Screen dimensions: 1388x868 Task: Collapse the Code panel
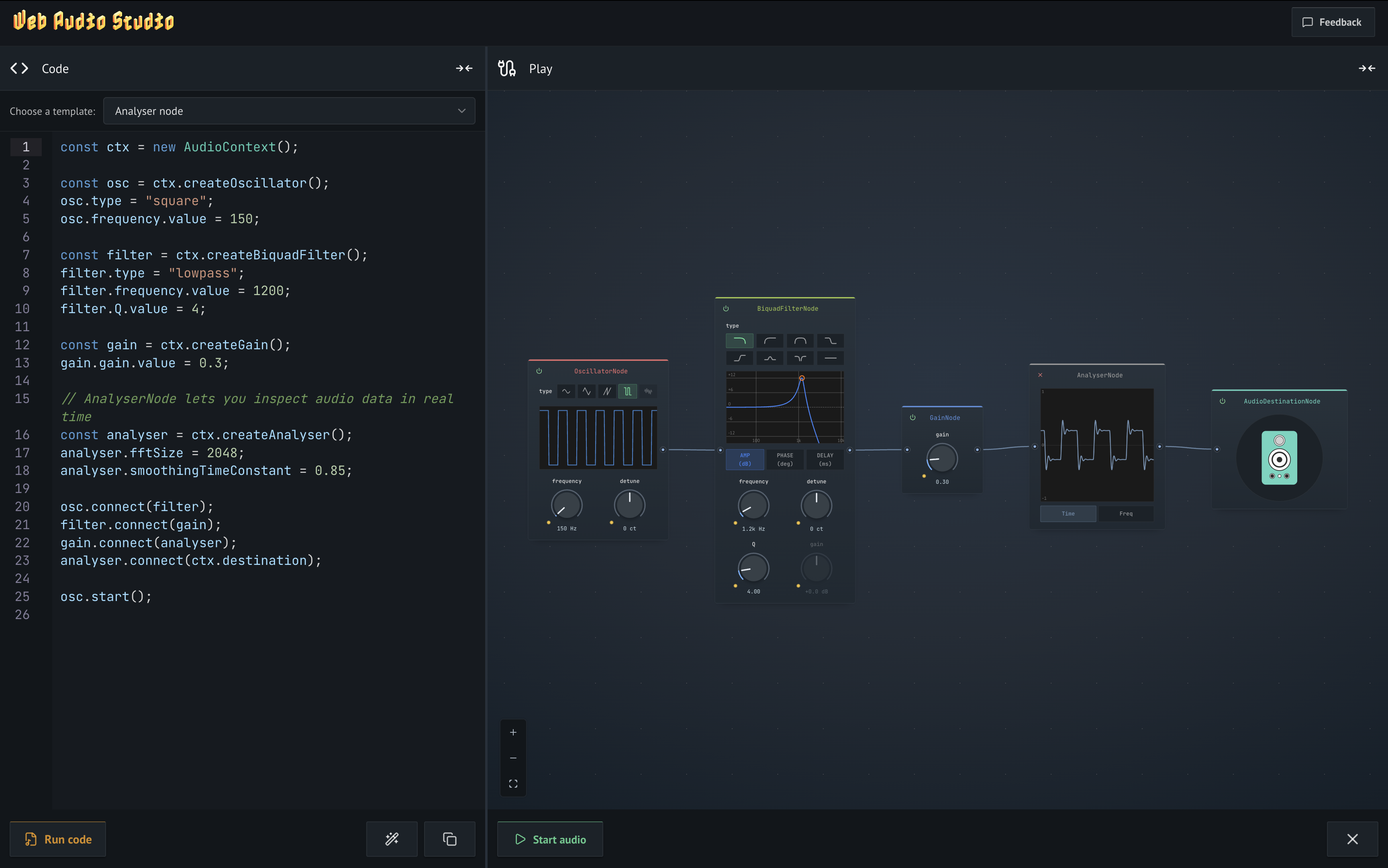pyautogui.click(x=464, y=68)
